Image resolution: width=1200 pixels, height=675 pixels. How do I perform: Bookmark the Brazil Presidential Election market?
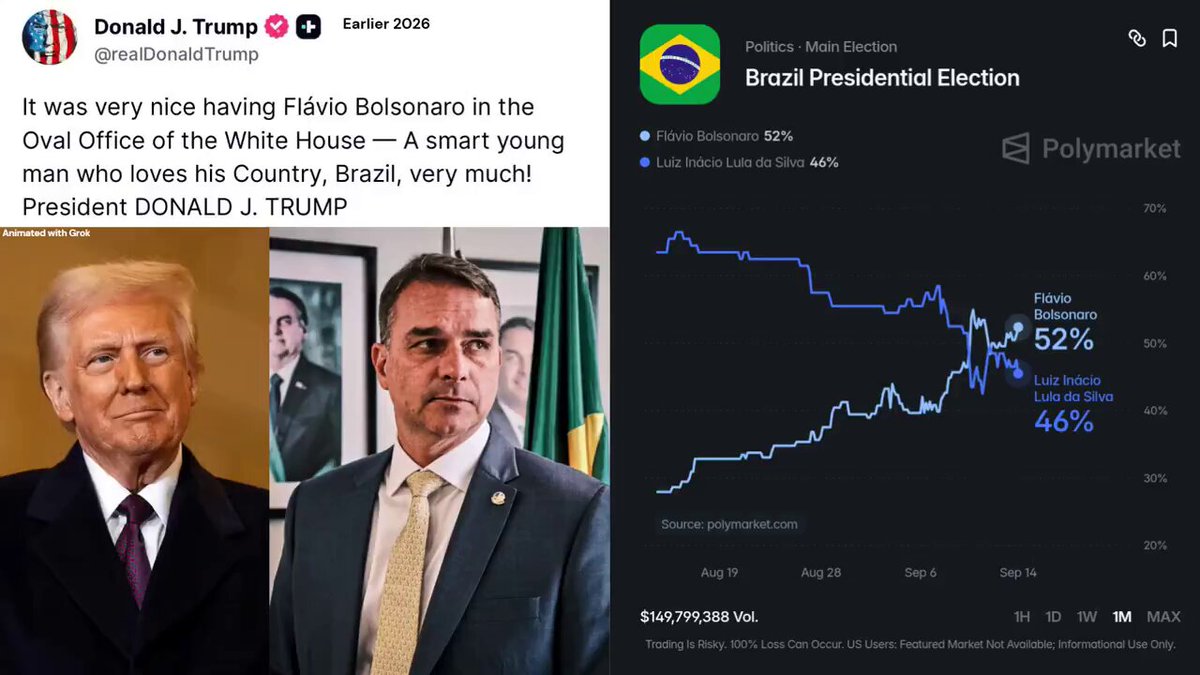[x=1169, y=38]
